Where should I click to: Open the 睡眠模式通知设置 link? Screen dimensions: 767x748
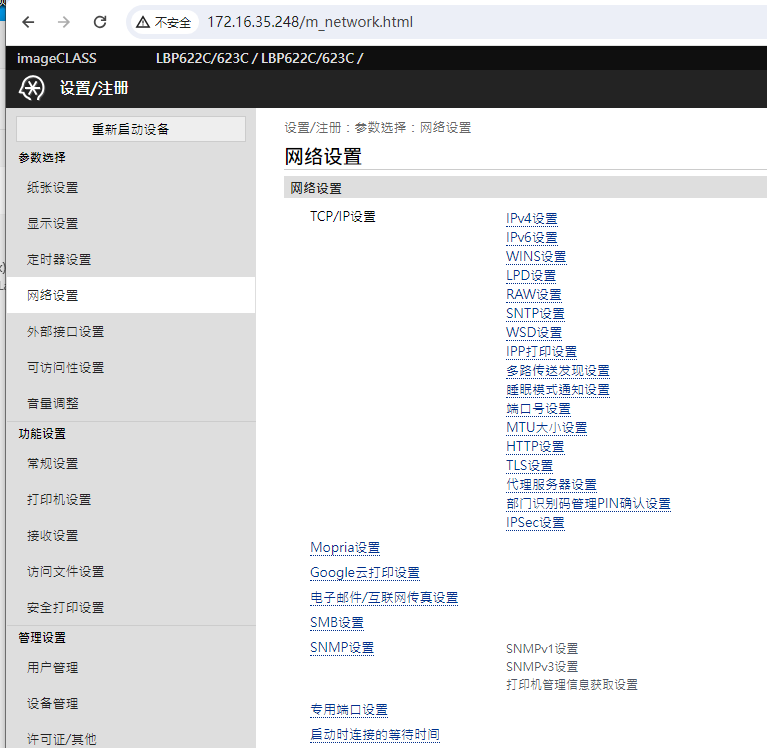coord(558,390)
